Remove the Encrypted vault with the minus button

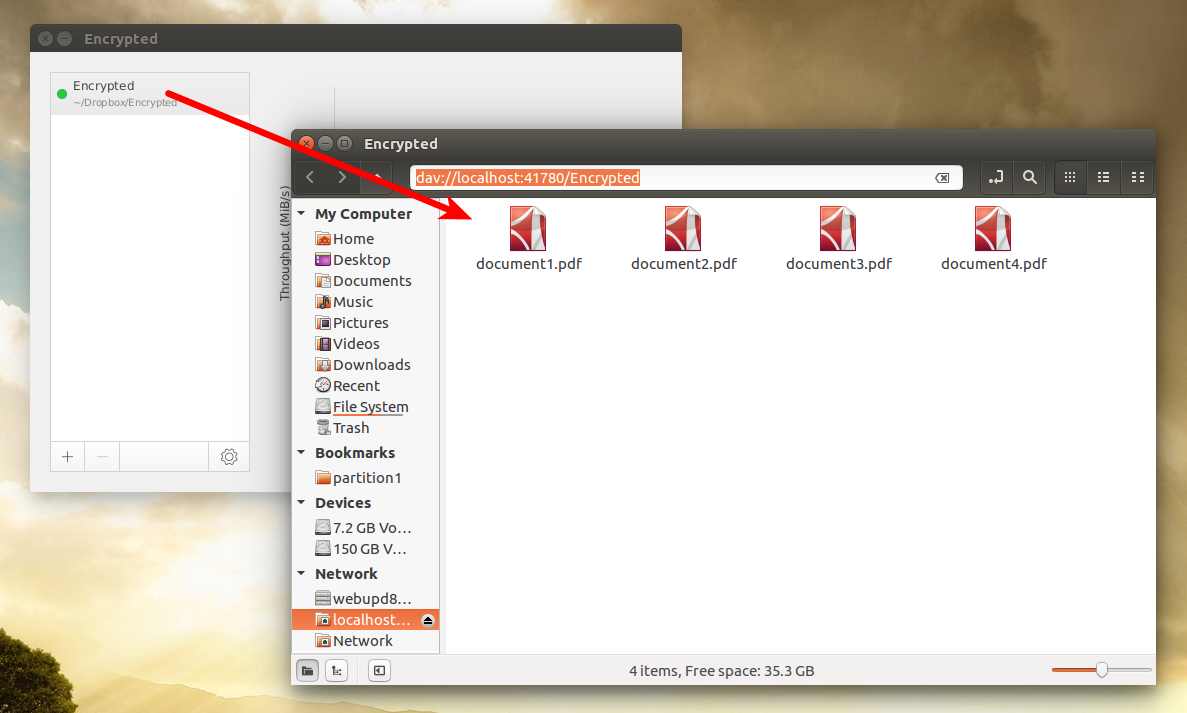(102, 456)
